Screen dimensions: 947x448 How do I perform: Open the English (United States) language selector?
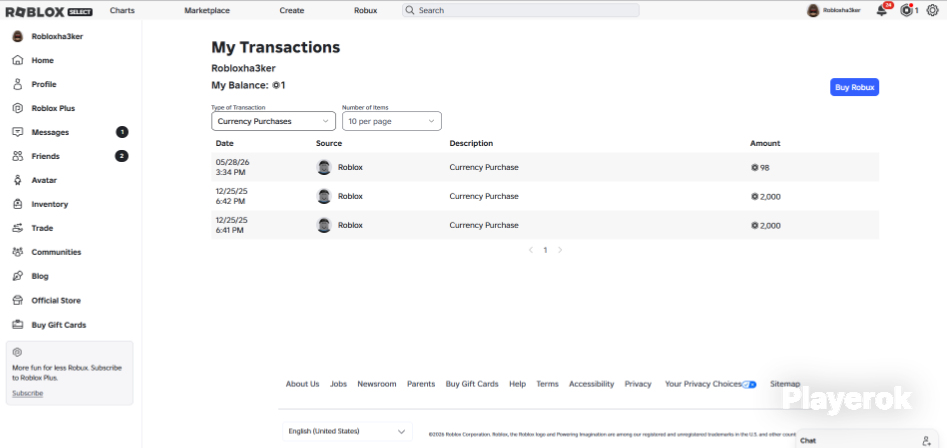click(347, 431)
